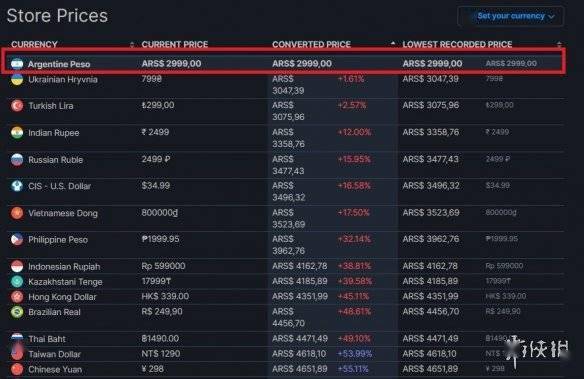The width and height of the screenshot is (584, 379).
Task: Click the Turkish Lira flag icon
Action: click(17, 106)
